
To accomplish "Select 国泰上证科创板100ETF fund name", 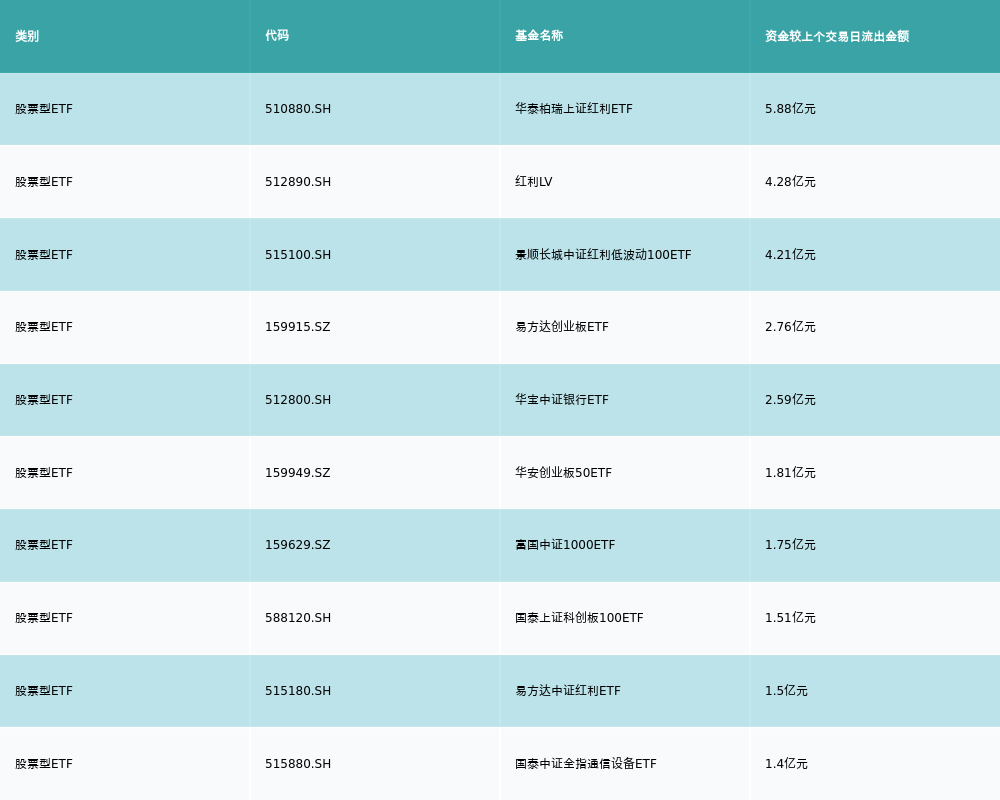I will point(579,618).
